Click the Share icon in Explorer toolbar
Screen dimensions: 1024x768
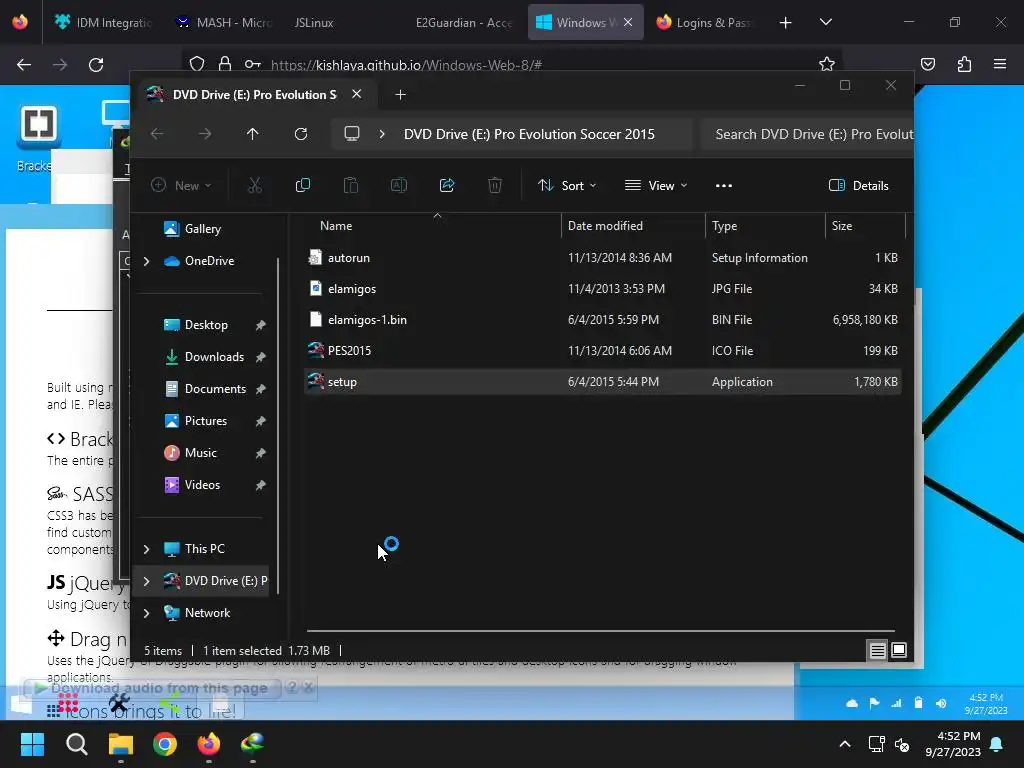point(447,185)
